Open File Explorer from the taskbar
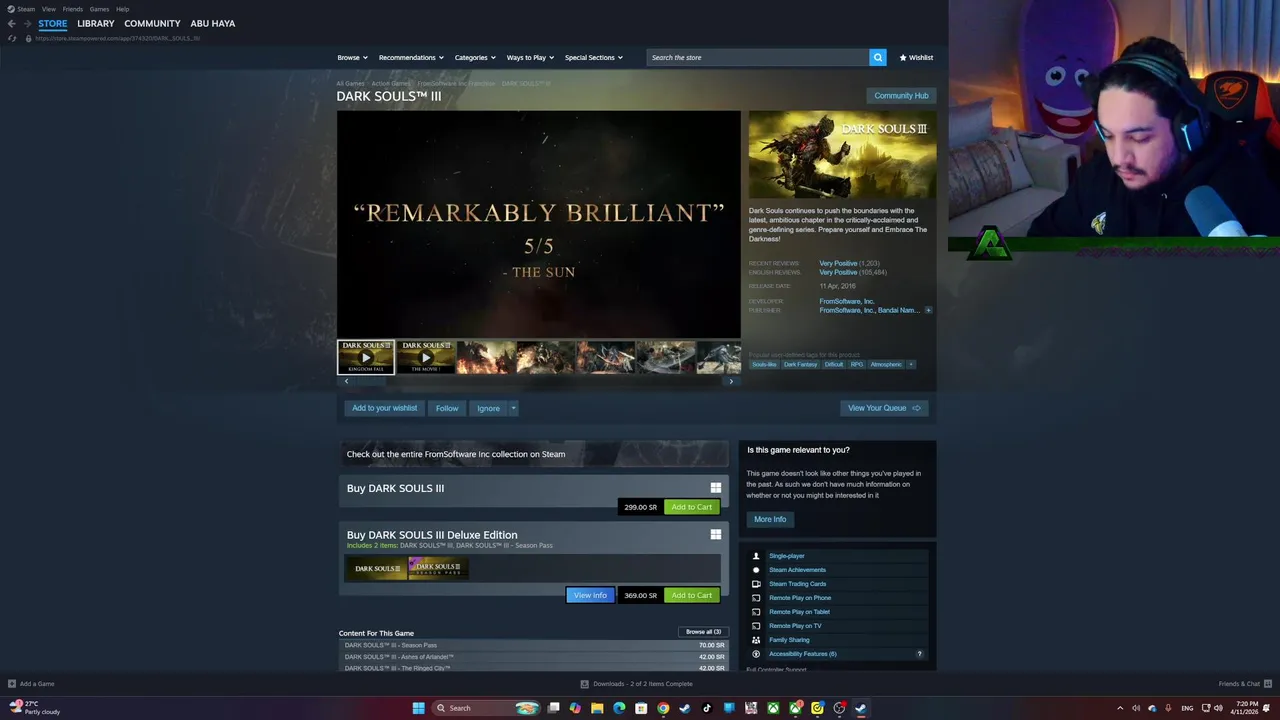1280x720 pixels. (597, 708)
